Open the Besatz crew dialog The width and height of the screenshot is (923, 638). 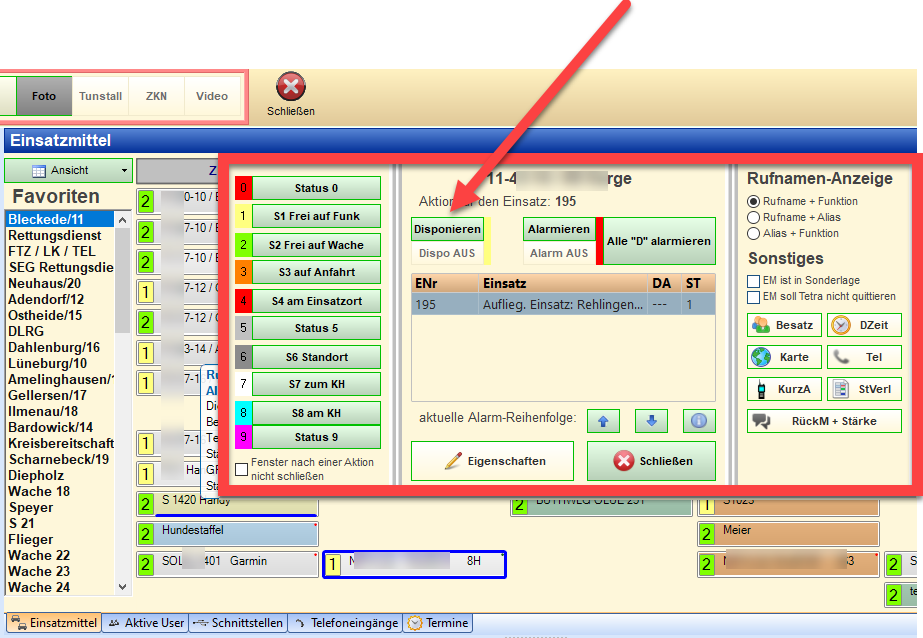[784, 325]
